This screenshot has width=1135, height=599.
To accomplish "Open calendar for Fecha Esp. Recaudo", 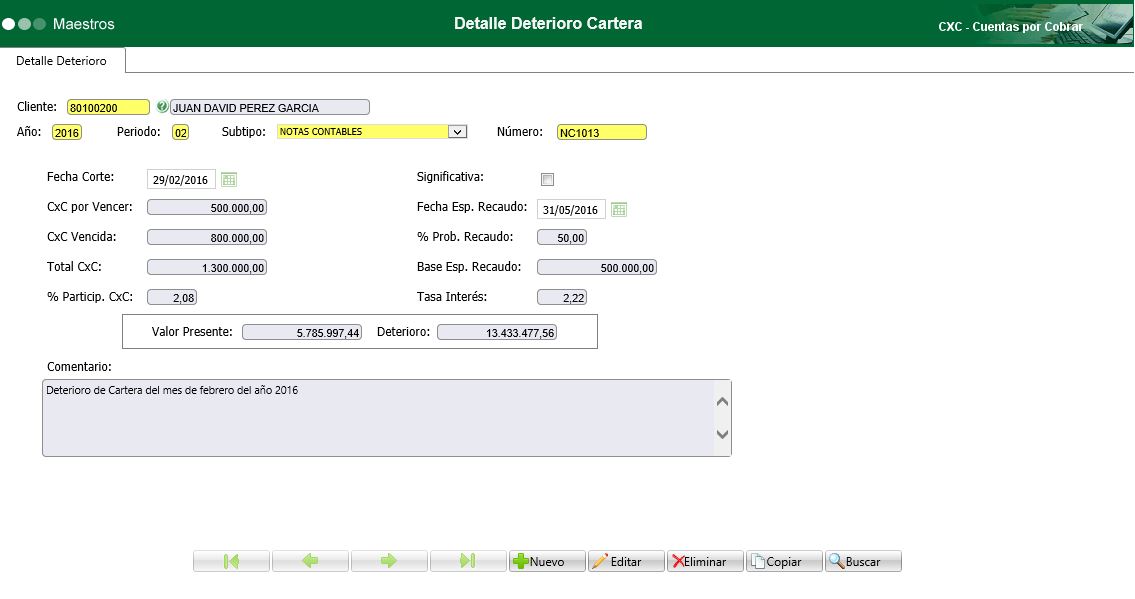I will coord(619,210).
